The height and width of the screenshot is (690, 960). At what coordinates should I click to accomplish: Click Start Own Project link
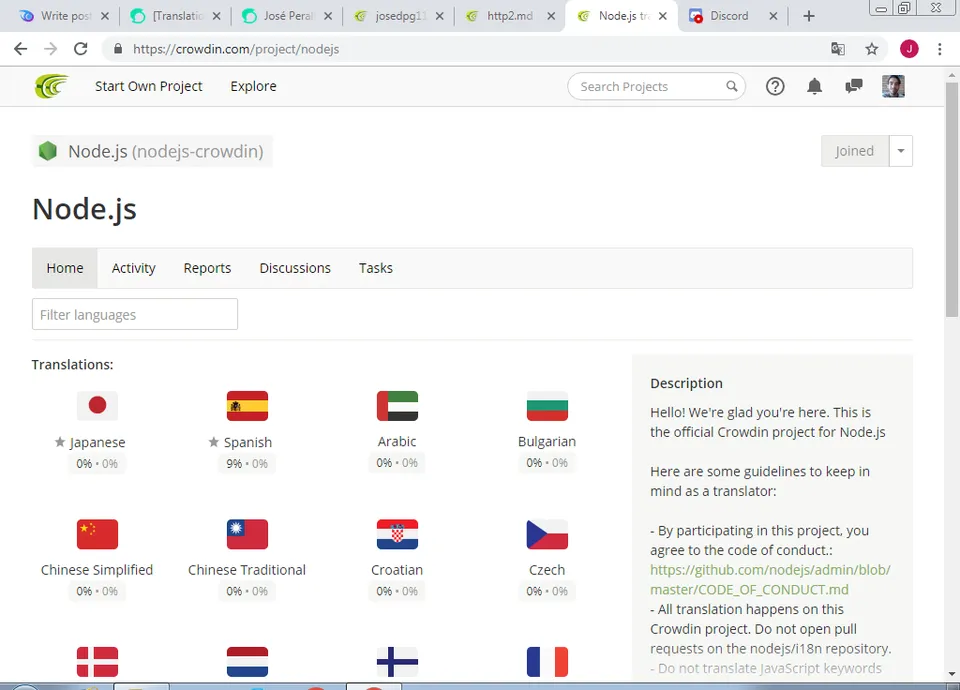click(x=149, y=86)
